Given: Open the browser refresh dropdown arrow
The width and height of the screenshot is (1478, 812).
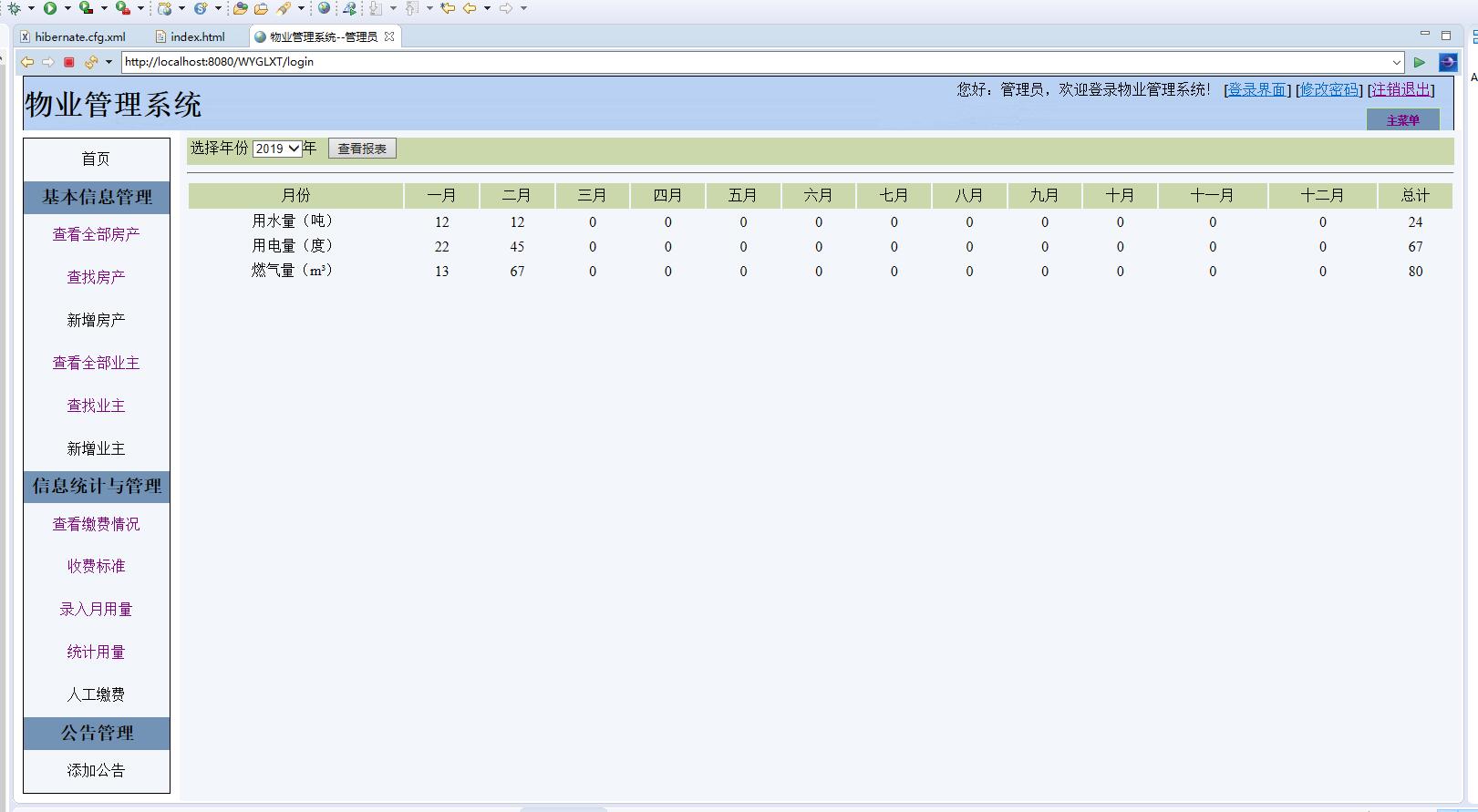Looking at the screenshot, I should 109,62.
